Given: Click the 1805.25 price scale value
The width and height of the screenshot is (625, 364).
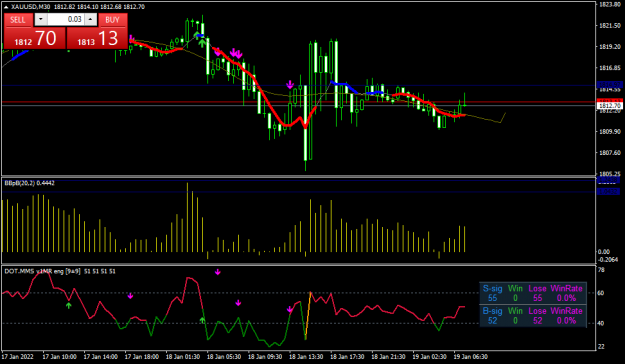Looking at the screenshot, I should 610,173.
